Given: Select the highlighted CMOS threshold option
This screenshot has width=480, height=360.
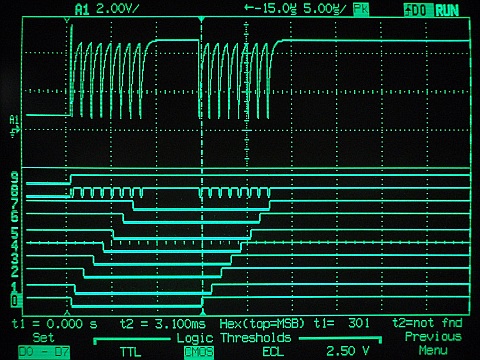Looking at the screenshot, I should click(x=199, y=352).
